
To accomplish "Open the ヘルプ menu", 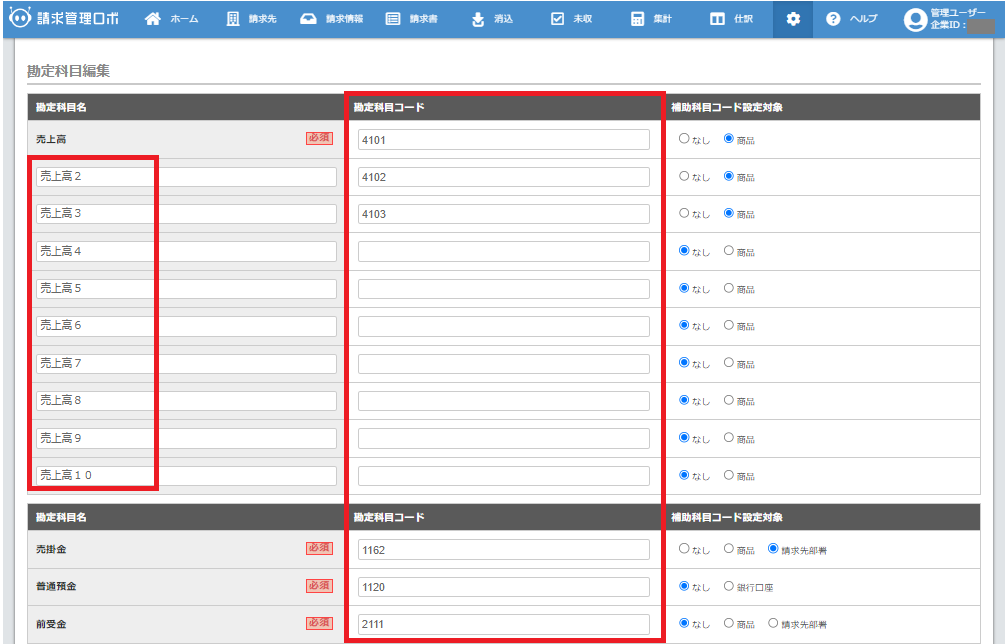I will (x=852, y=19).
